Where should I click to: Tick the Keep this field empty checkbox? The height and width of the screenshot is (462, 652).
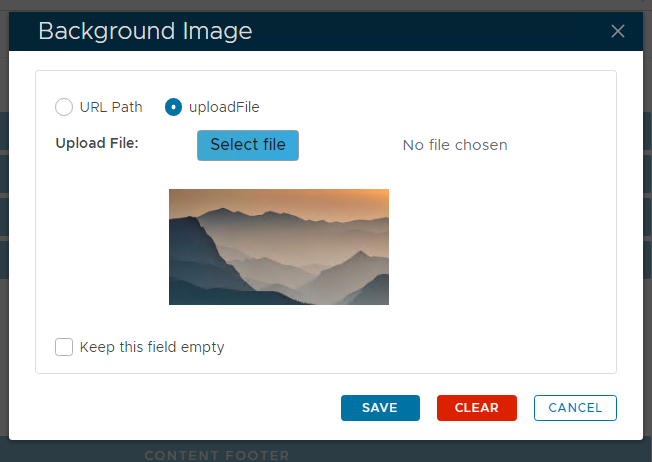(x=64, y=347)
